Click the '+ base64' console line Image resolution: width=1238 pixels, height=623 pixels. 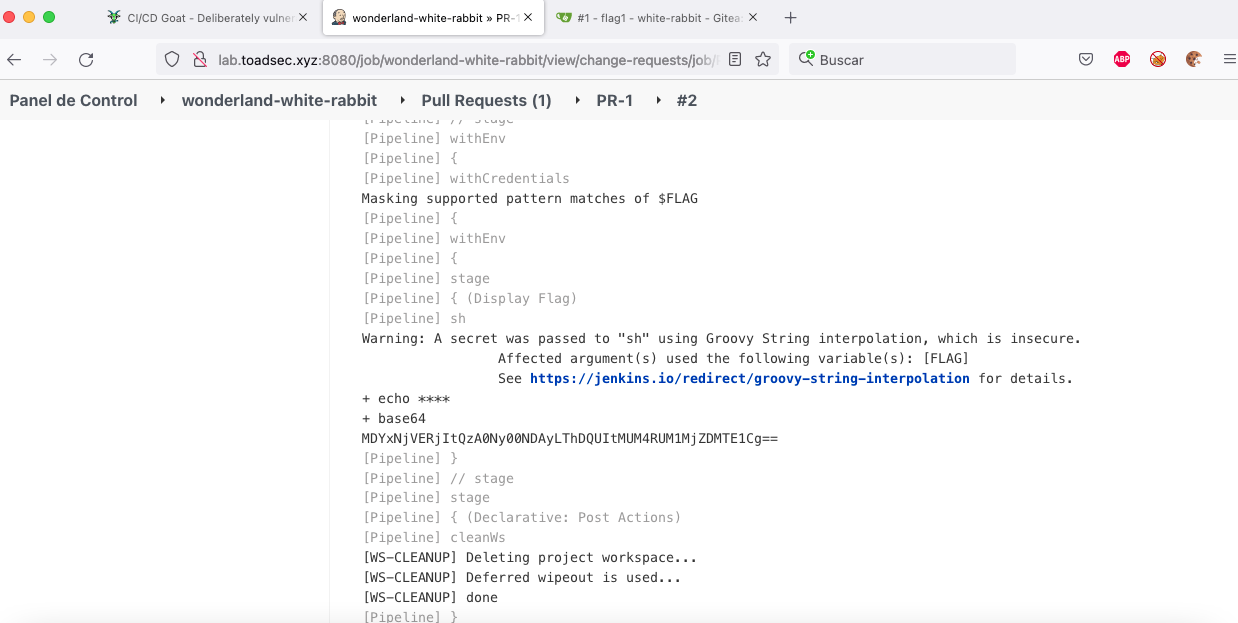pos(394,418)
